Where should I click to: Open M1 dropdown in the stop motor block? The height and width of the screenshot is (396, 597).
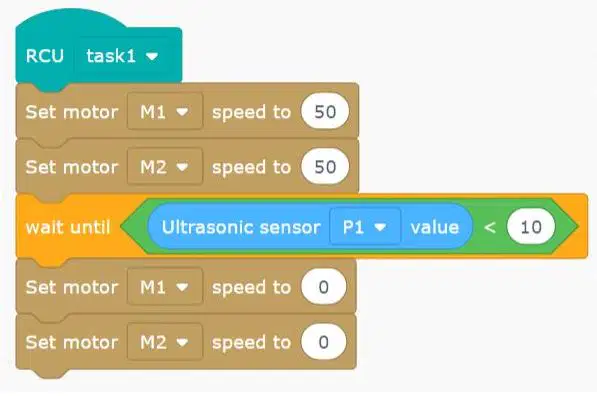165,287
